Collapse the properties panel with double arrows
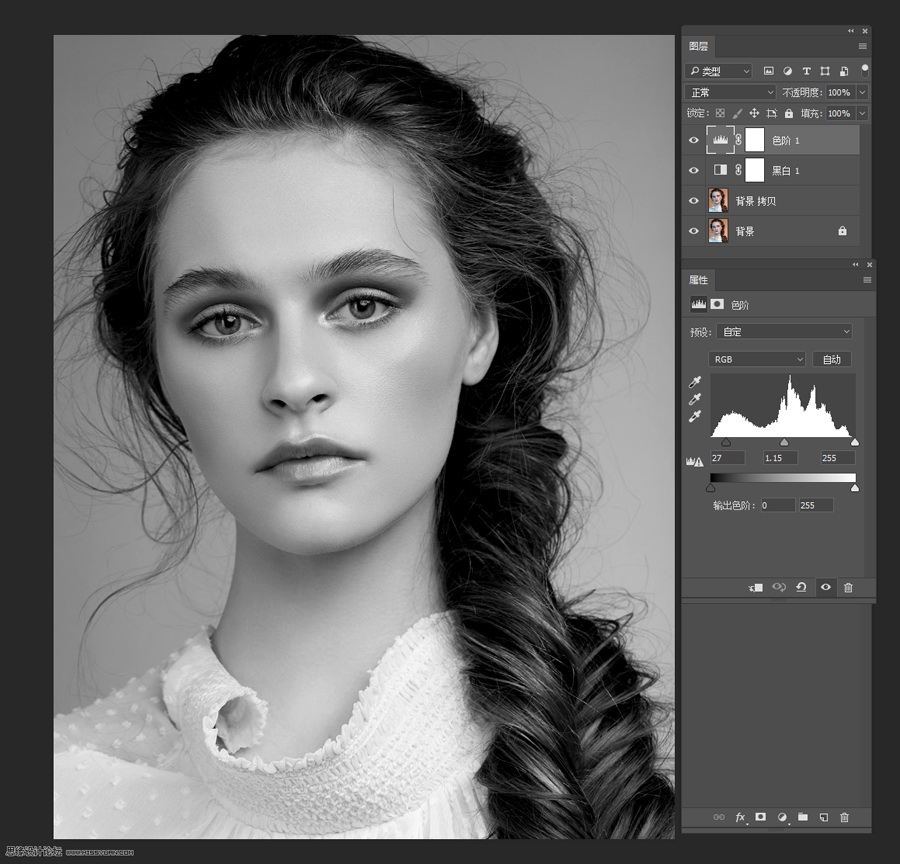This screenshot has width=900, height=864. tap(855, 265)
